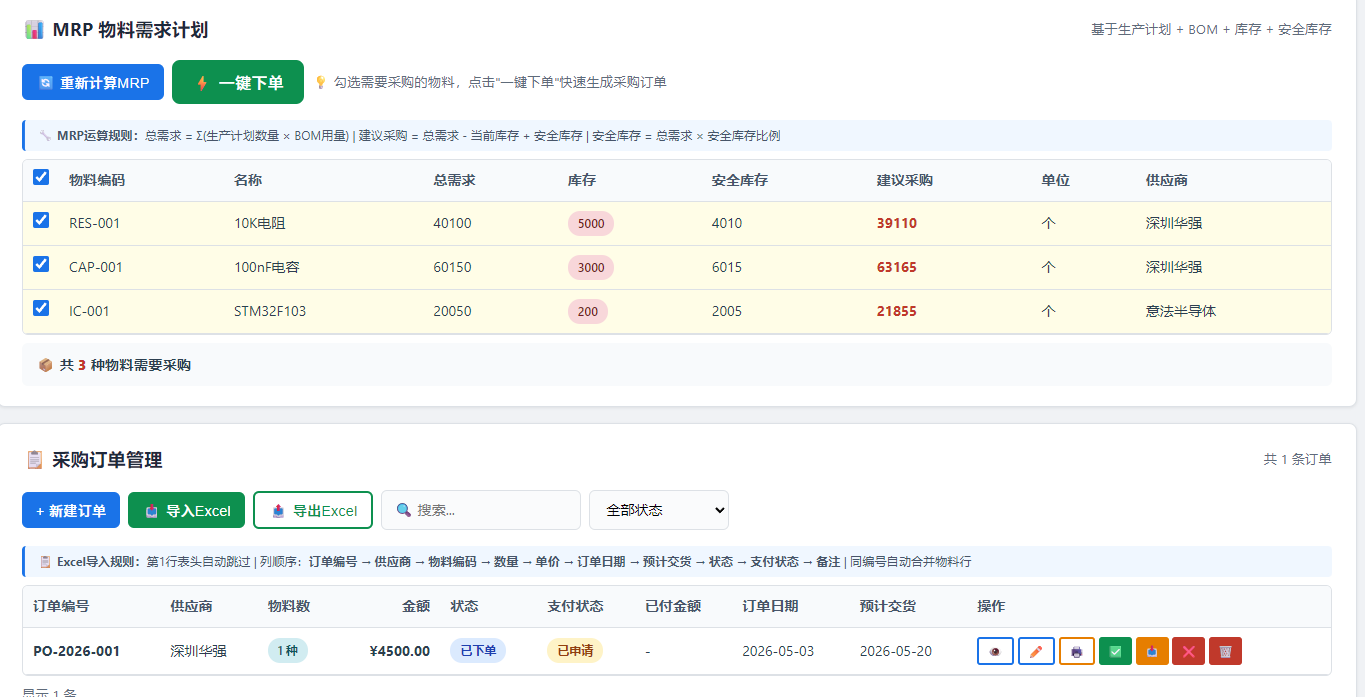Edit order PO-2026-001 with pencil icon
The height and width of the screenshot is (697, 1365).
coord(1036,651)
